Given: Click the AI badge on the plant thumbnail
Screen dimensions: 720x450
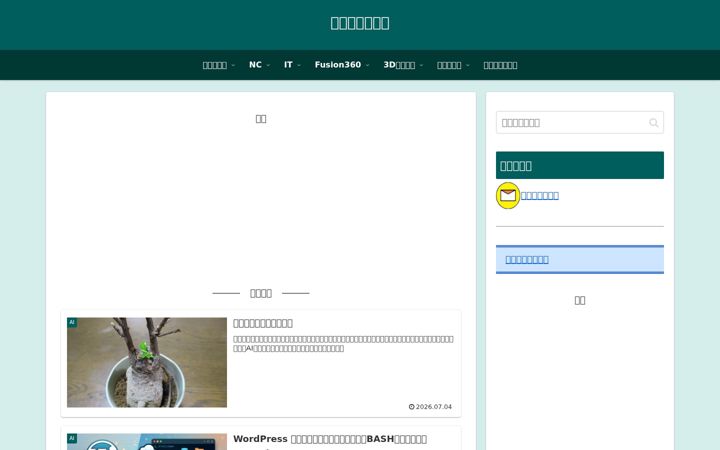Looking at the screenshot, I should 72,322.
